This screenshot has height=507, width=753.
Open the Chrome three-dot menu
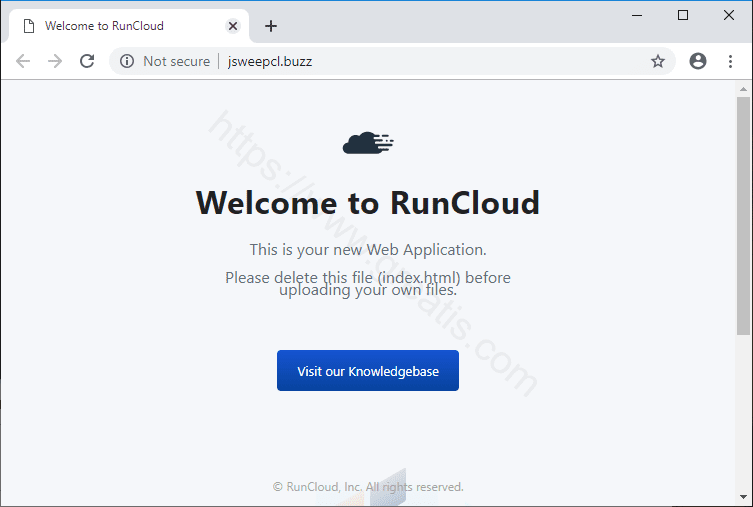coord(730,61)
